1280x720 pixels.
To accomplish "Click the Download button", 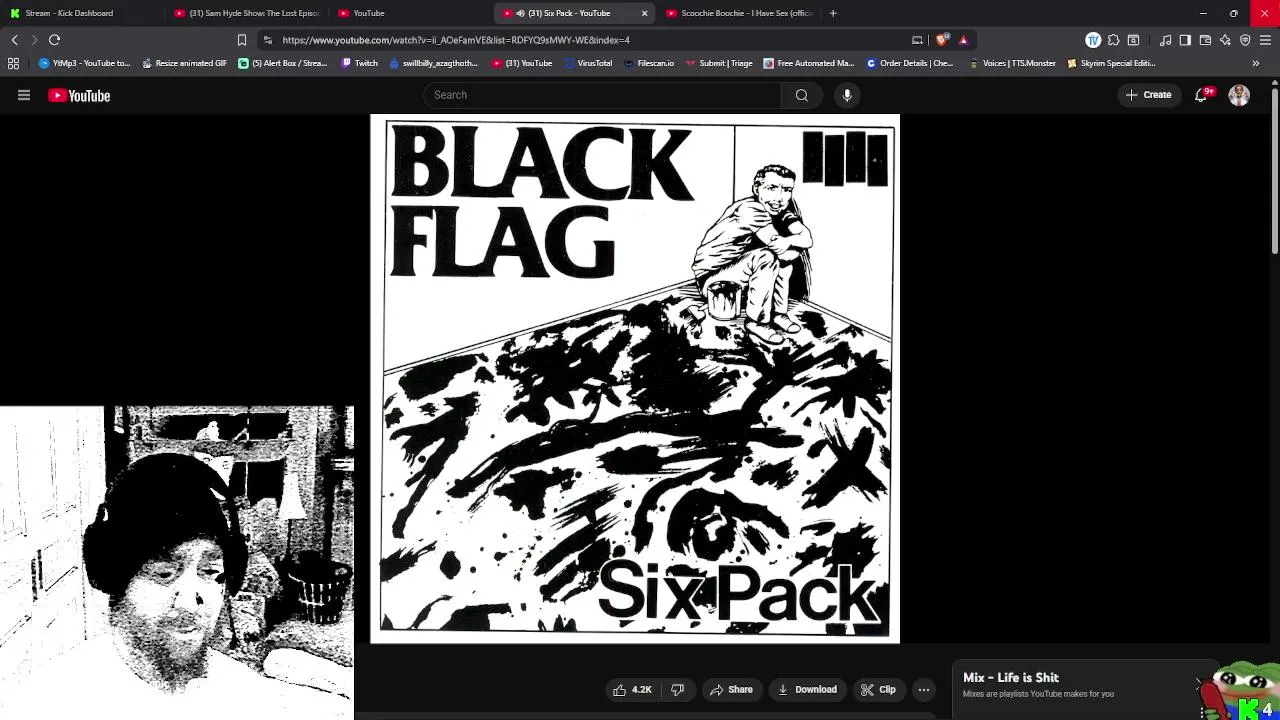I will pyautogui.click(x=807, y=689).
